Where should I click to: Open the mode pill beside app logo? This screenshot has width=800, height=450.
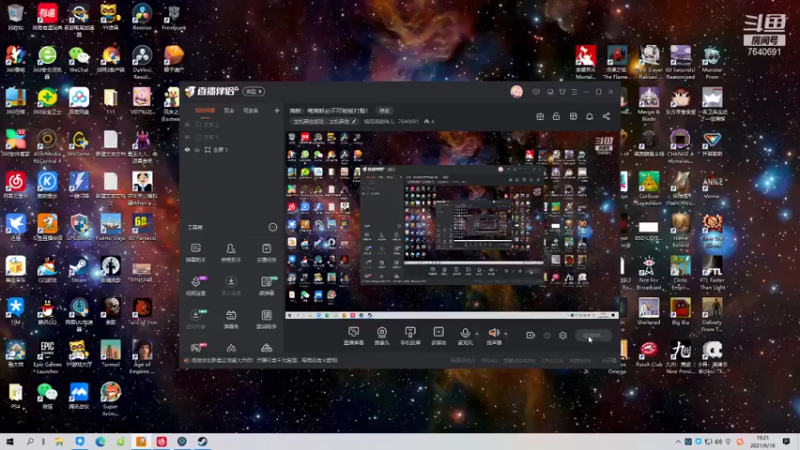click(x=254, y=91)
